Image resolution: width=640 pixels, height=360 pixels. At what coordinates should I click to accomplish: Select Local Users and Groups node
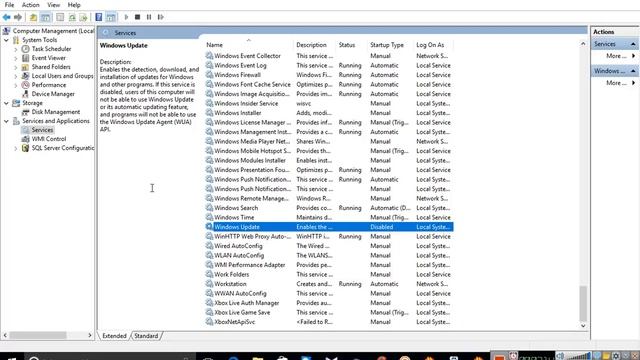pyautogui.click(x=62, y=76)
